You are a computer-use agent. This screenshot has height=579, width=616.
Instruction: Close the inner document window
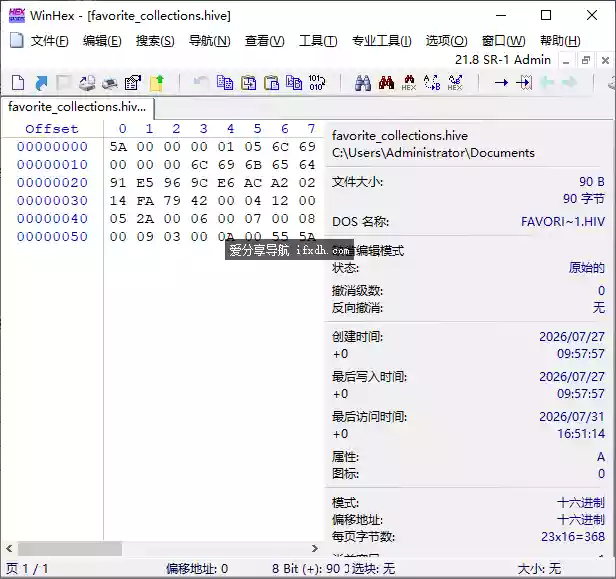(605, 60)
